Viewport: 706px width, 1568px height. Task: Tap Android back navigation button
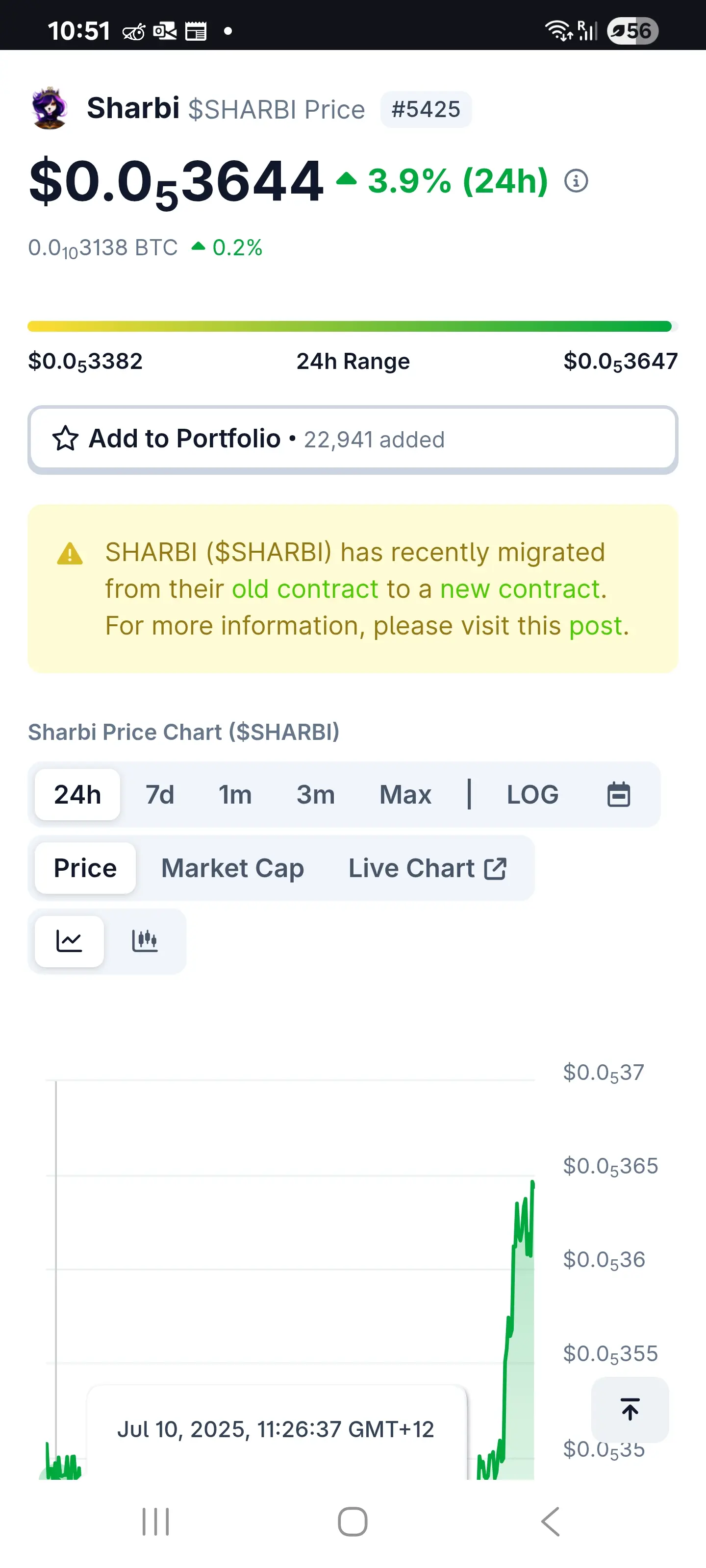point(550,1522)
